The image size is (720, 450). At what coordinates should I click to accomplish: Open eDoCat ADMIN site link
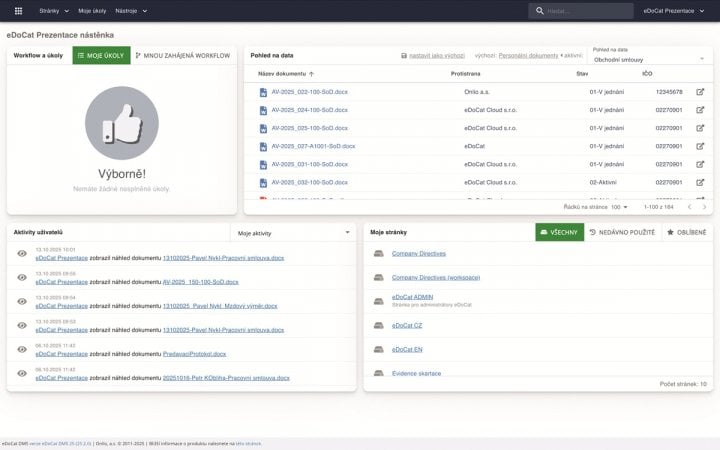[412, 297]
